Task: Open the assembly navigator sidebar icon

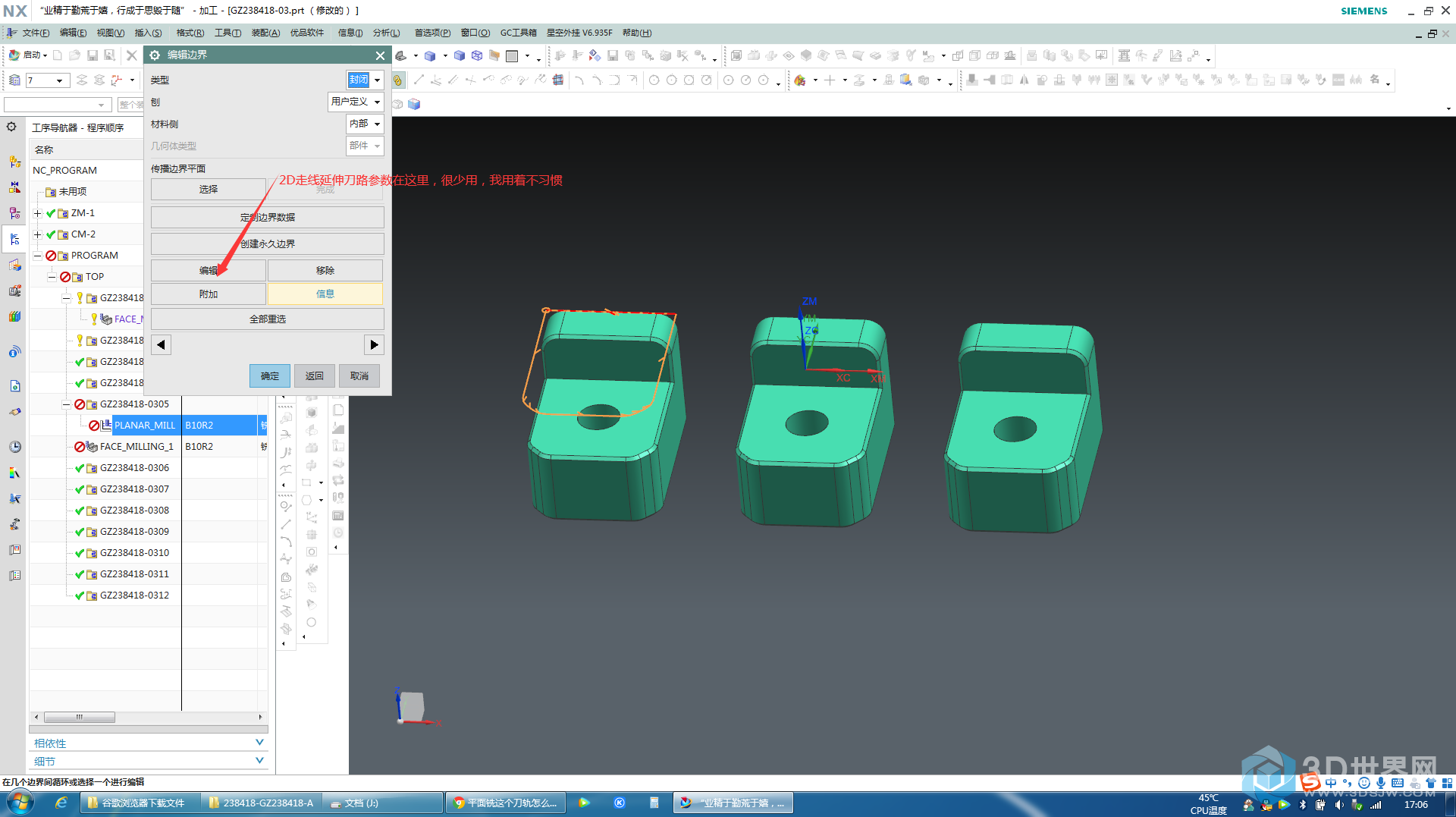Action: pyautogui.click(x=14, y=162)
